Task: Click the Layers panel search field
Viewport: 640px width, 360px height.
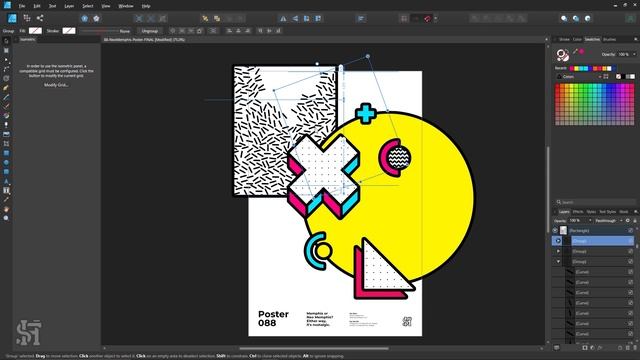Action: coord(596,202)
